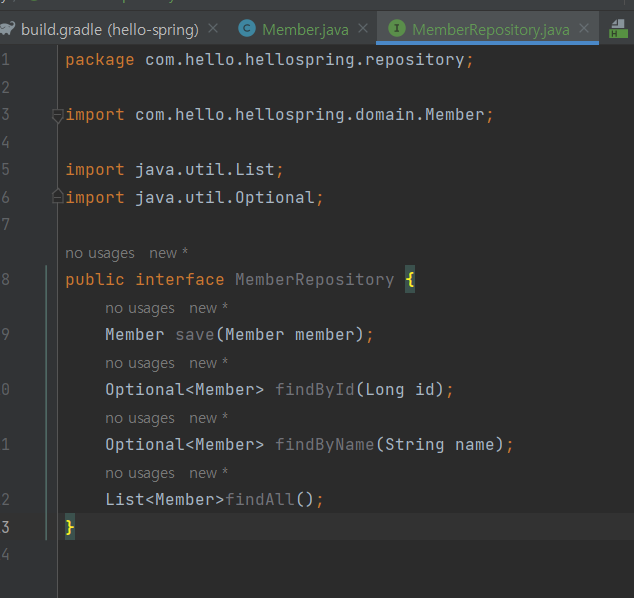Click the save method name
This screenshot has width=634, height=598.
click(194, 335)
